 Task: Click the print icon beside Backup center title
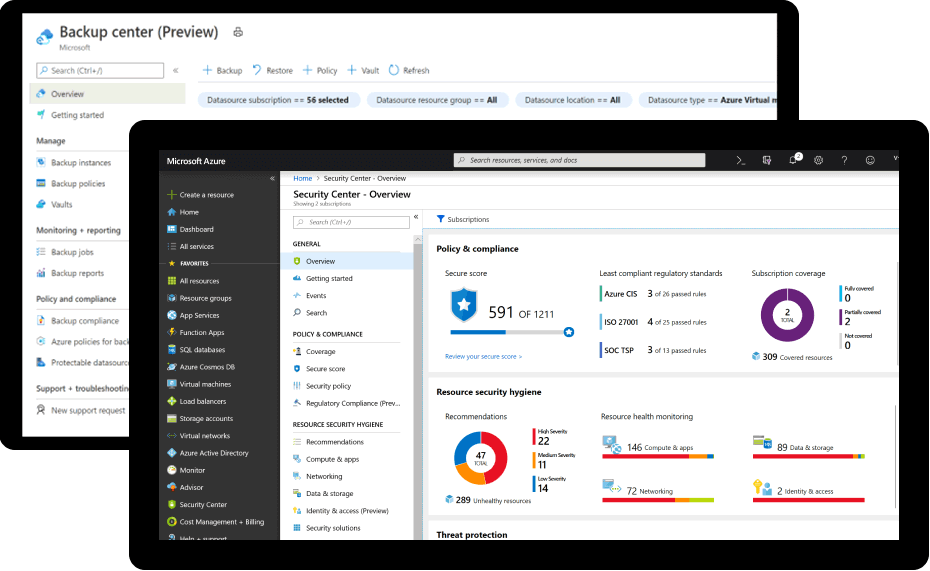click(238, 32)
